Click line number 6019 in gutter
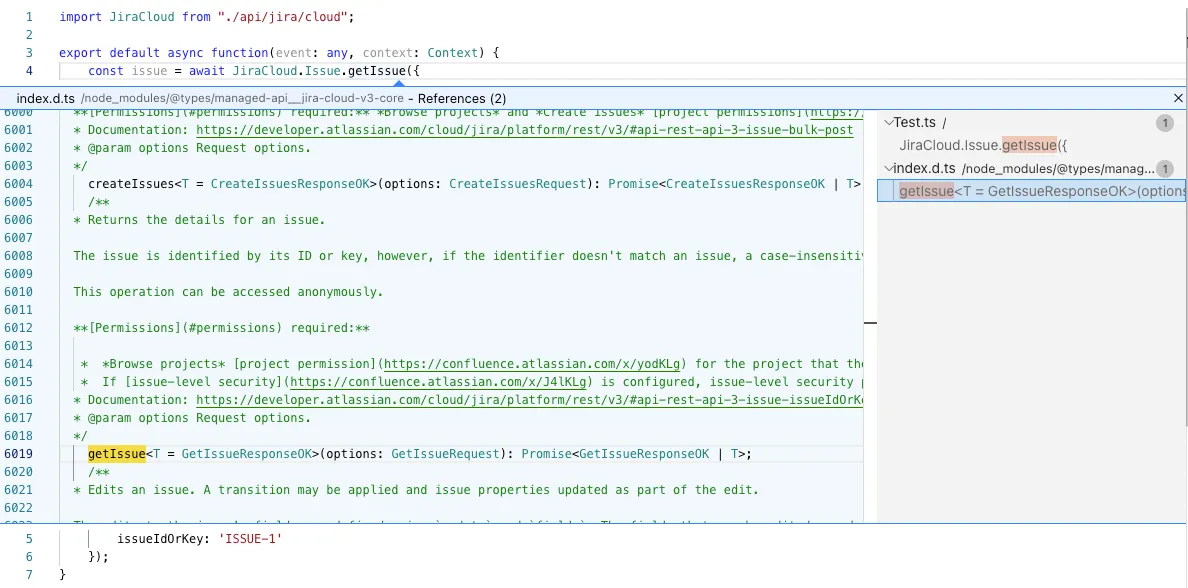 (x=18, y=454)
